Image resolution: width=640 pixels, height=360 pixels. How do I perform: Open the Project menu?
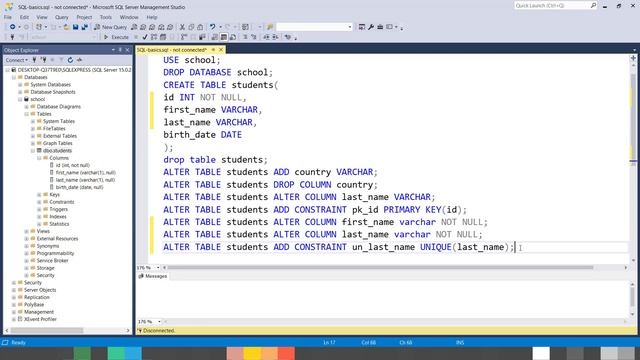[84, 17]
